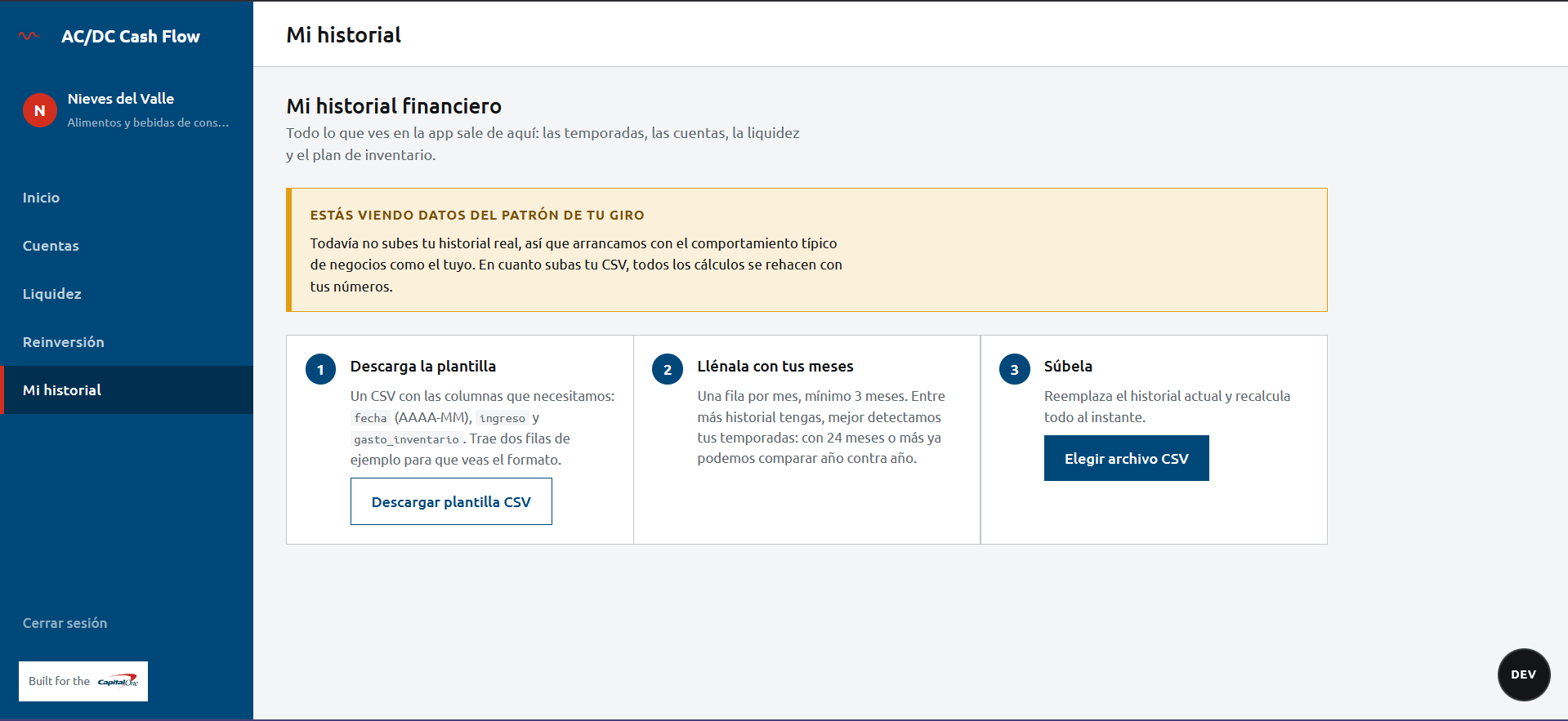Click the Capital One logo badge
The width and height of the screenshot is (1568, 721).
click(x=83, y=681)
